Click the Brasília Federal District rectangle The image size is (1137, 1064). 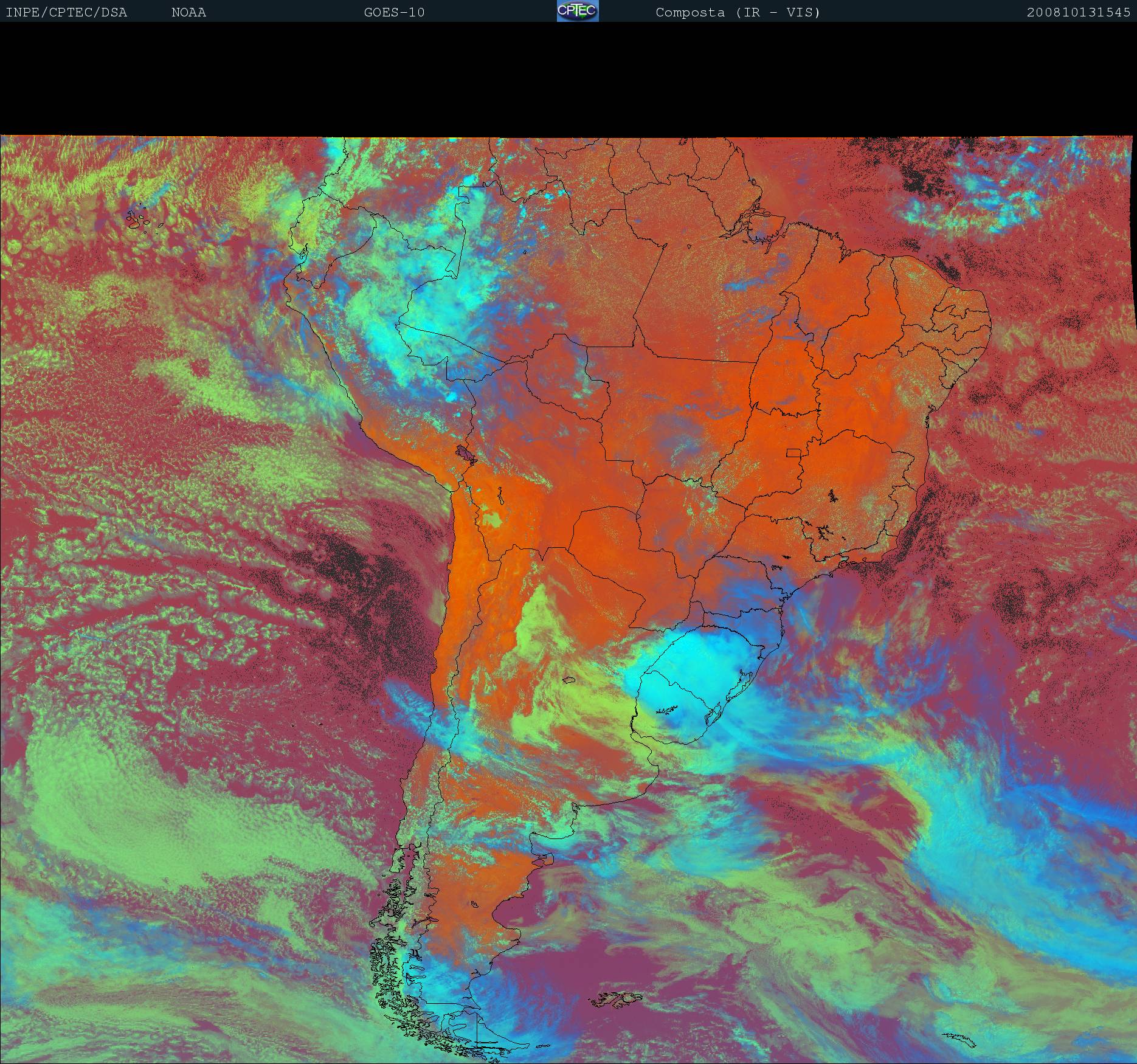794,453
